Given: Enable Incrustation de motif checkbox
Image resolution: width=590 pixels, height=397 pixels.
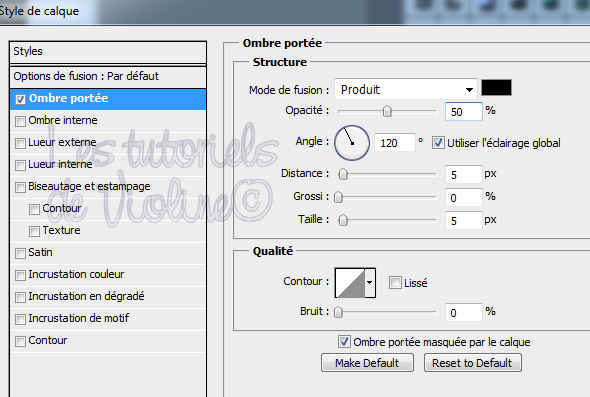Looking at the screenshot, I should click(x=20, y=319).
